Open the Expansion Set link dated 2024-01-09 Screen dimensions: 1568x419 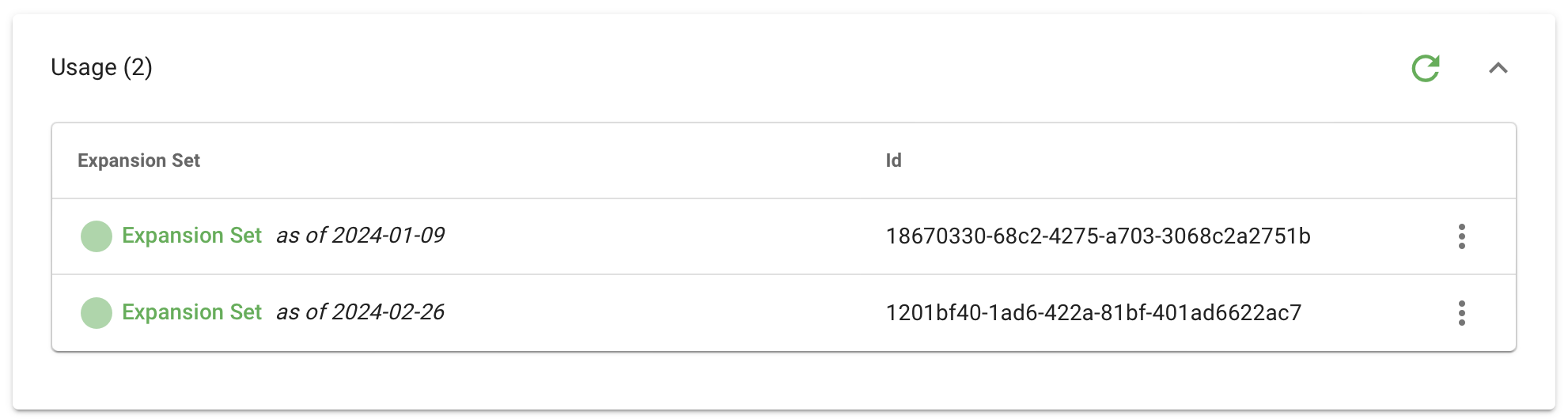point(191,236)
